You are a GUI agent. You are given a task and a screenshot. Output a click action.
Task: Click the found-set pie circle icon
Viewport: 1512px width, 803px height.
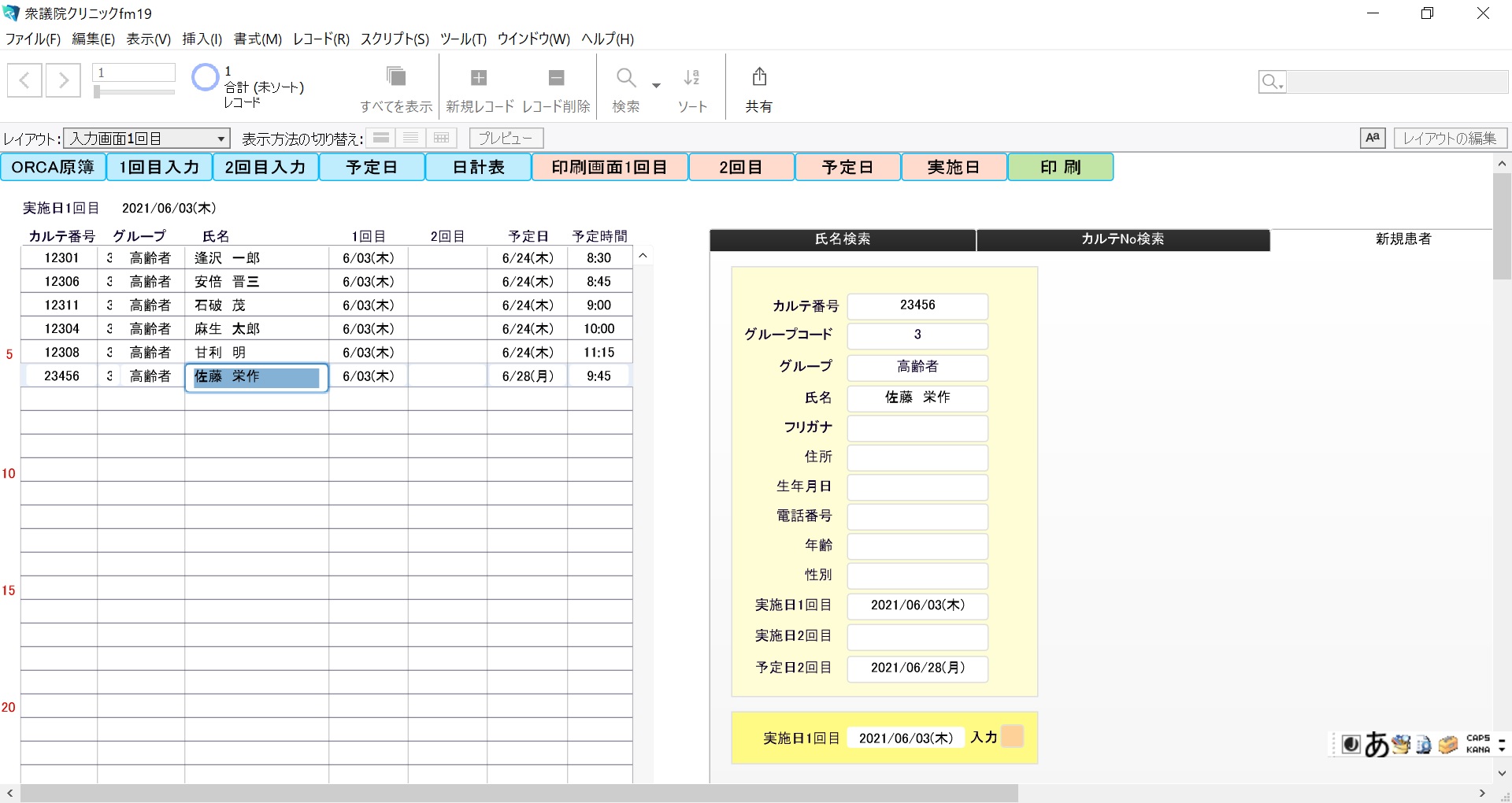pos(205,77)
